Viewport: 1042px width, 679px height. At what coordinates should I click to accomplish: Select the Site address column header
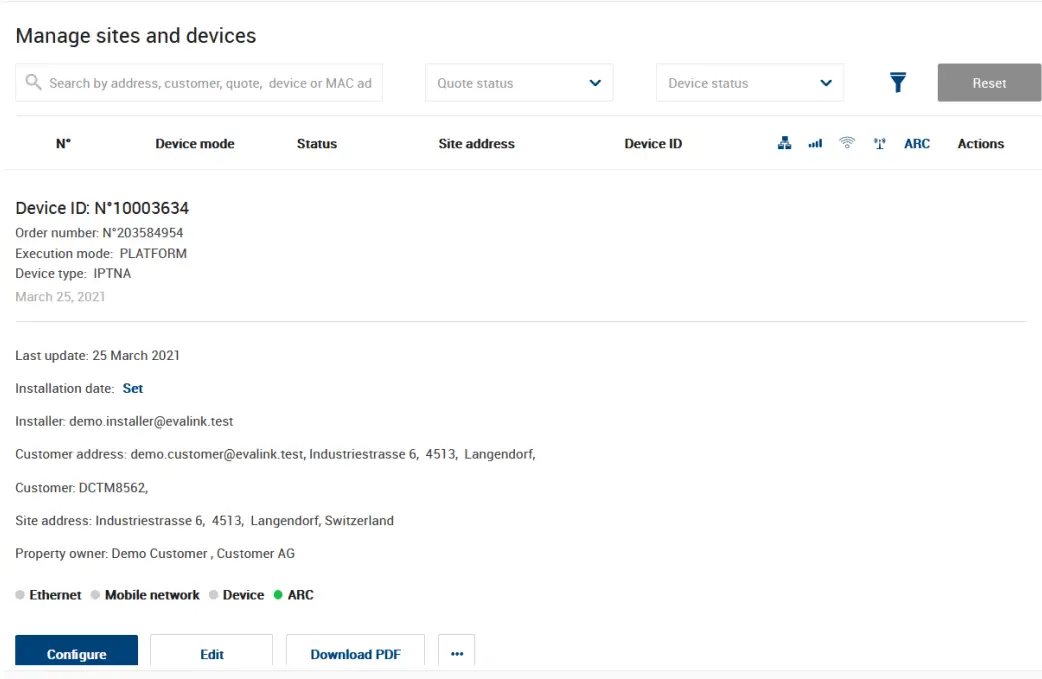pos(476,143)
